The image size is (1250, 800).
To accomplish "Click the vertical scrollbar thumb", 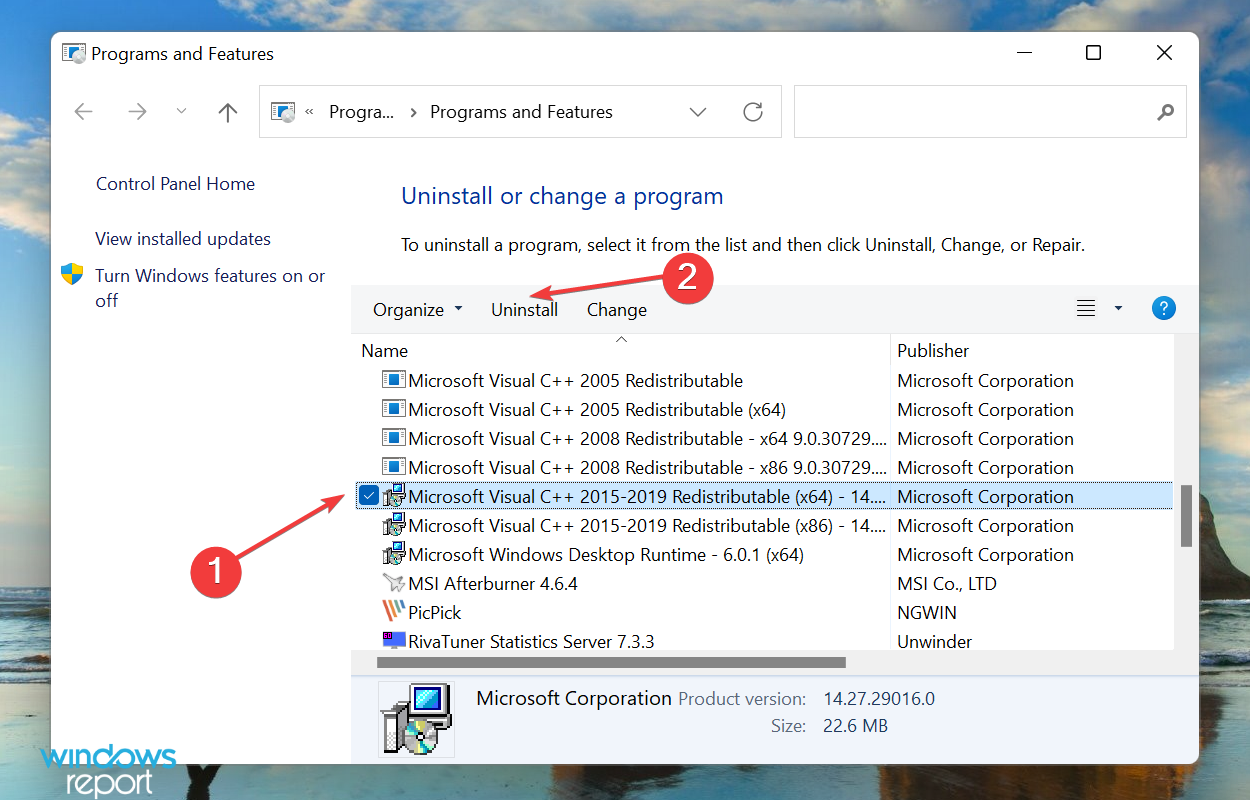I will [x=1186, y=516].
